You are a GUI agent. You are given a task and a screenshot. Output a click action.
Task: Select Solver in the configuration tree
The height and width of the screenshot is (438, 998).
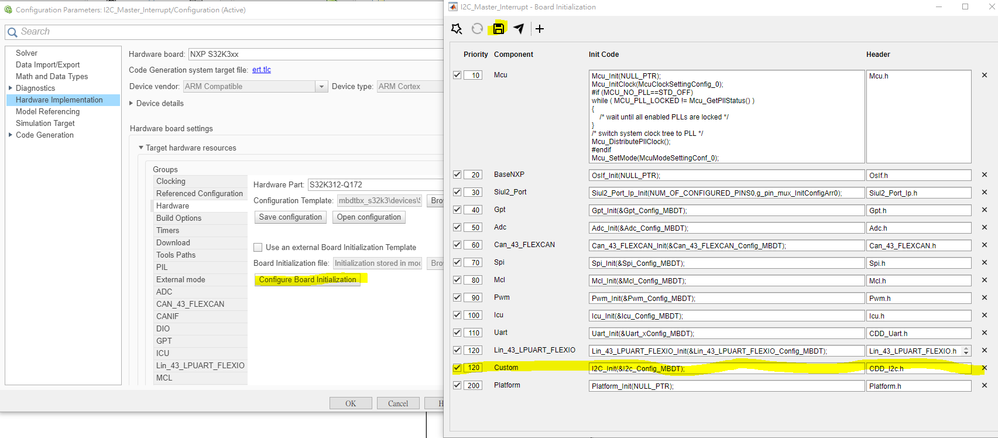[27, 53]
